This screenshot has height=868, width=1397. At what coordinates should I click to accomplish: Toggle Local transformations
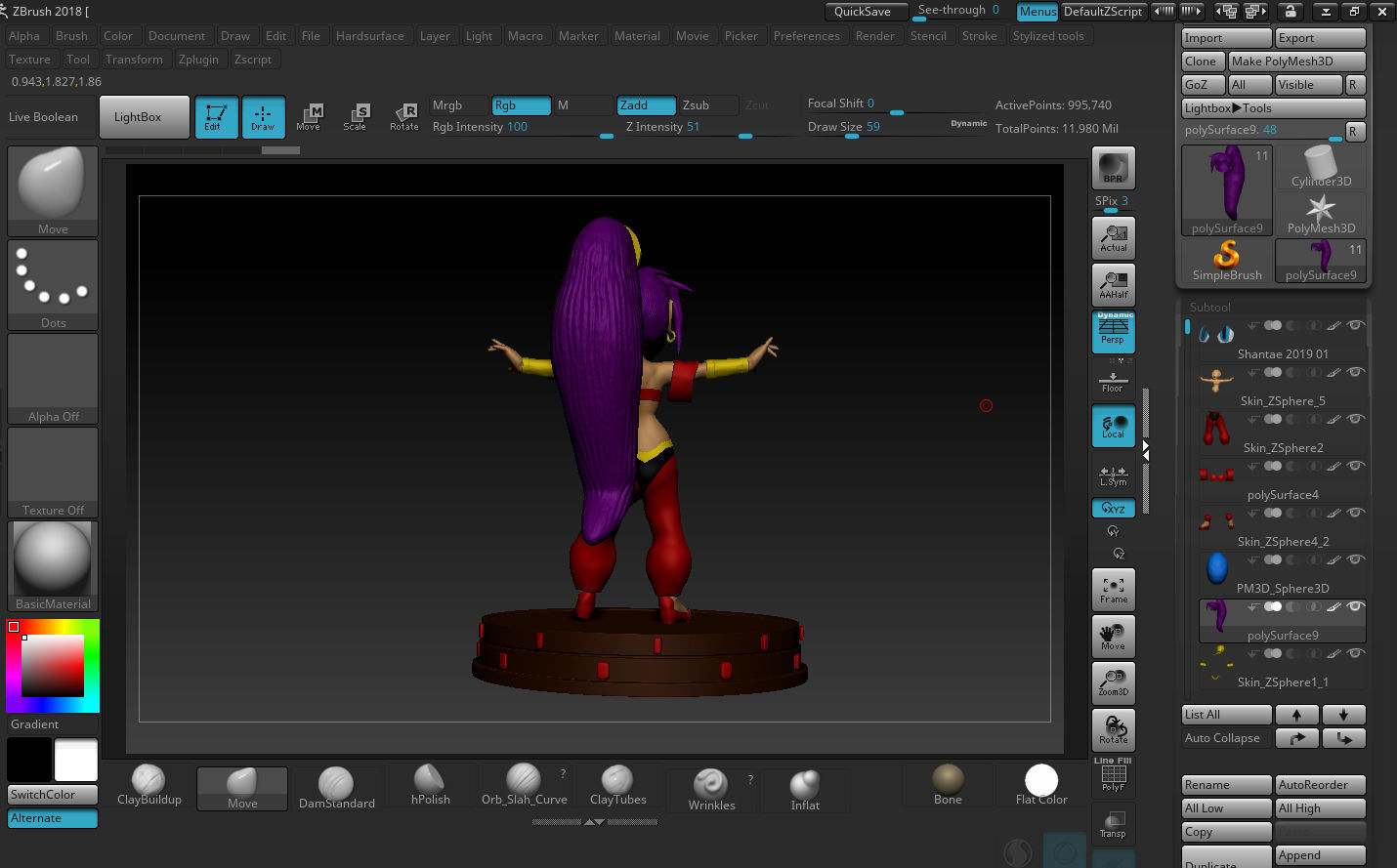tap(1114, 426)
